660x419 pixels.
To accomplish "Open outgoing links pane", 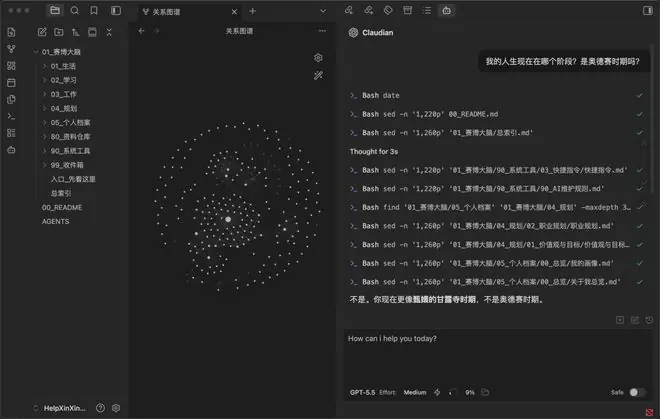I will pyautogui.click(x=369, y=11).
